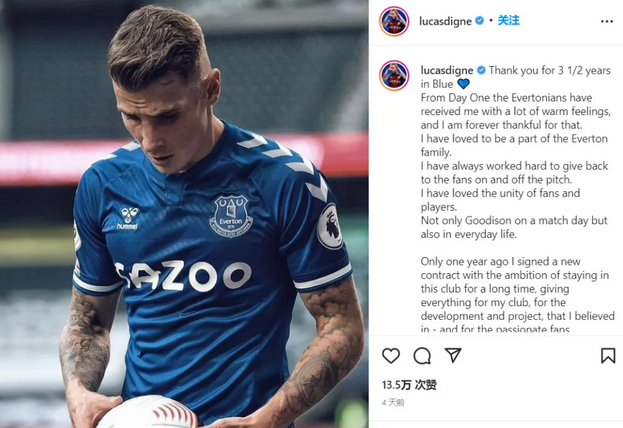Click the Everton crest on the jersey

(230, 214)
